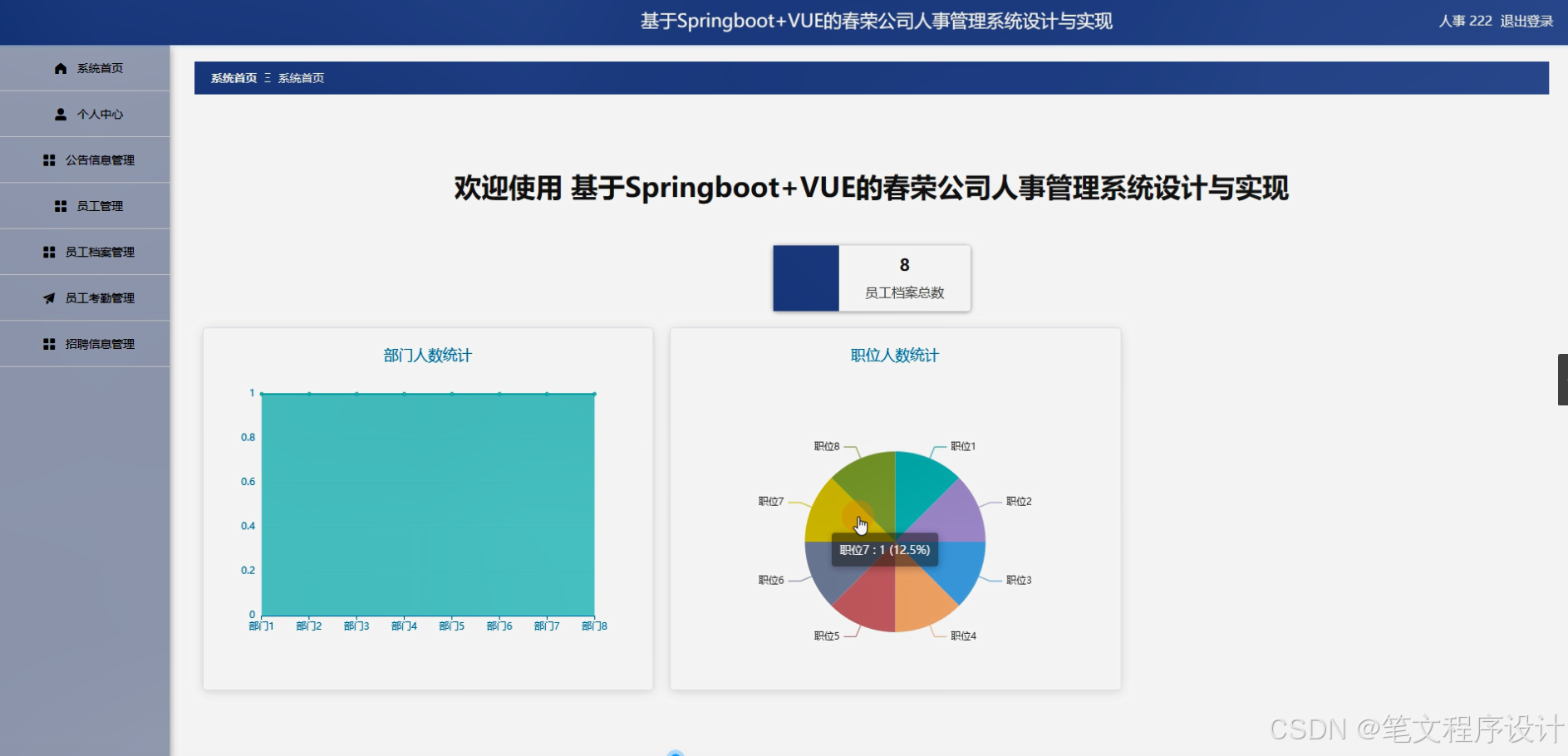This screenshot has width=1568, height=756.
Task: Click the paper plane icon for 员工考勤管理
Action: [50, 297]
